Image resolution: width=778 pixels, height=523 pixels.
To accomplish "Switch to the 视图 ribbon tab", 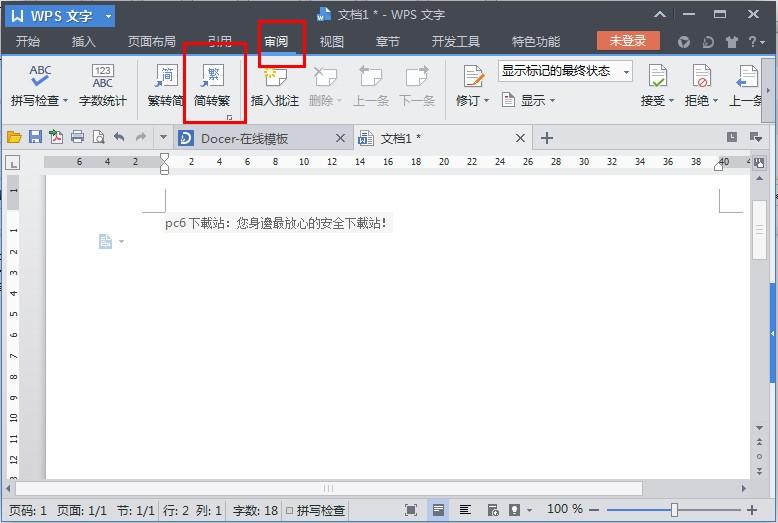I will [x=332, y=42].
